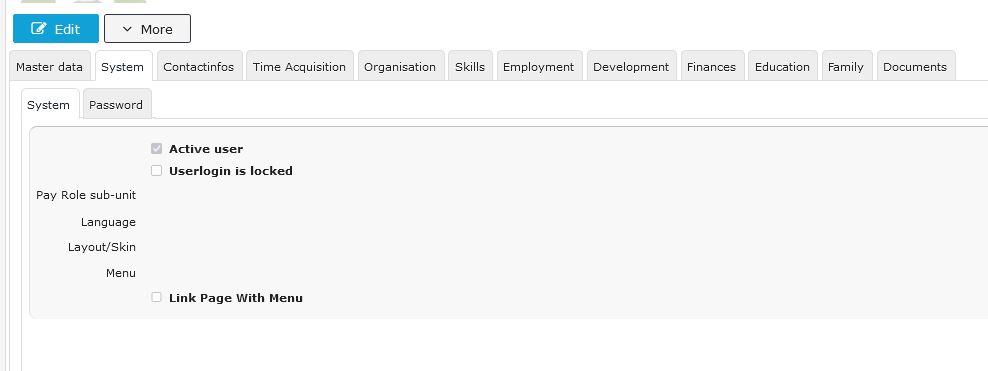This screenshot has width=988, height=371.
Task: Click the blue Edit button
Action: click(56, 28)
